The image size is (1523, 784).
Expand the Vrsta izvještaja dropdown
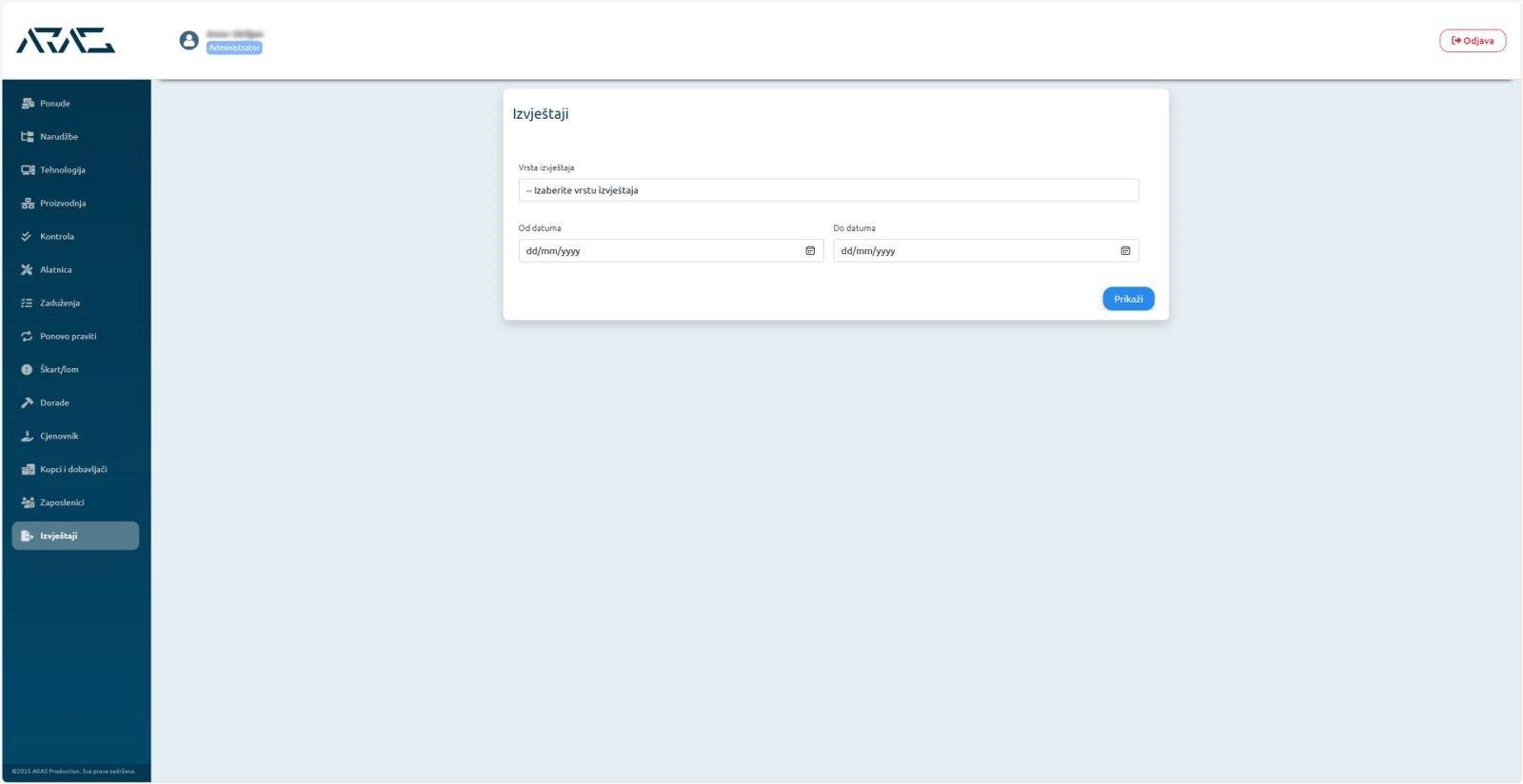[828, 190]
